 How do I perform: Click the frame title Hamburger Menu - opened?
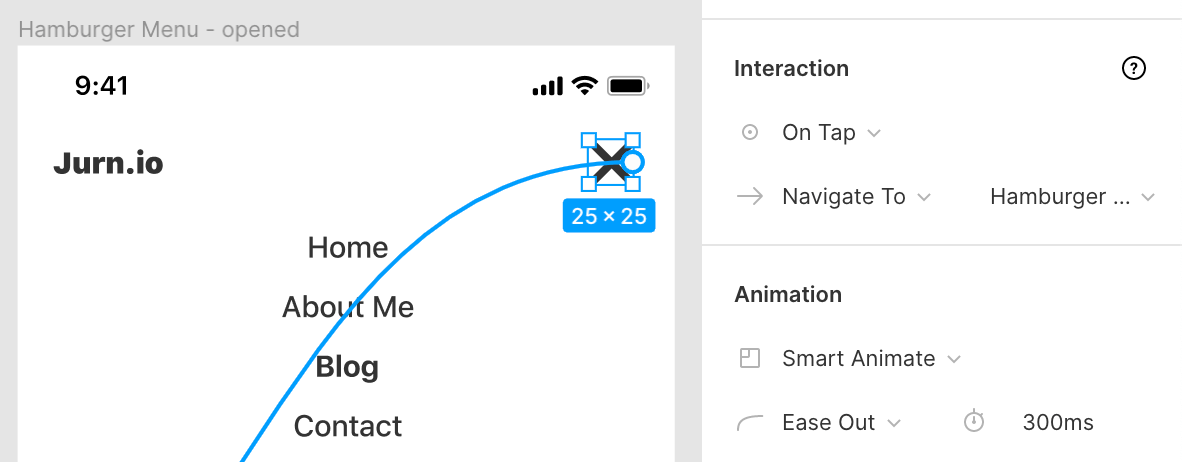click(159, 29)
